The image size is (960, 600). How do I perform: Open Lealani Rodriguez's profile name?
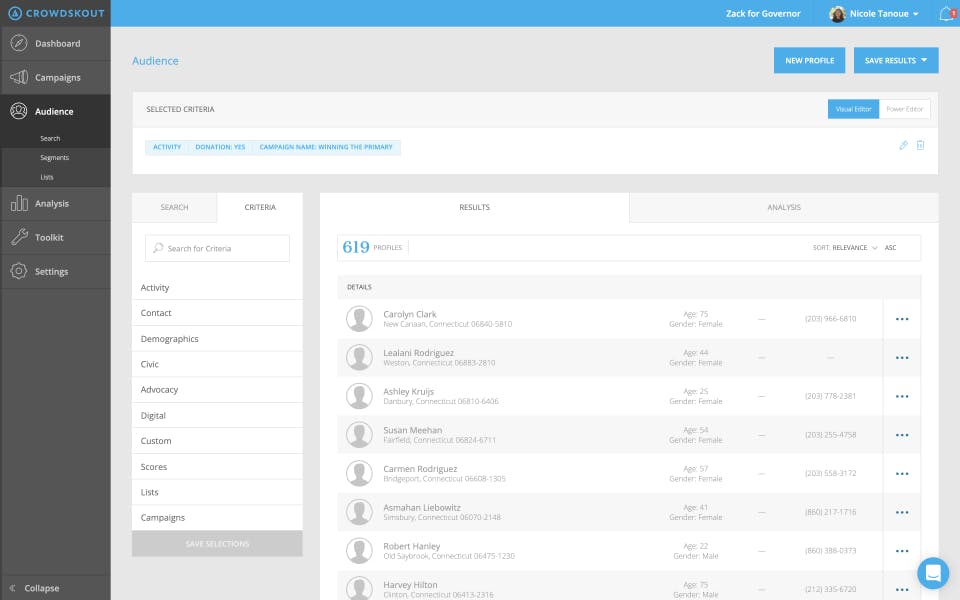[418, 353]
